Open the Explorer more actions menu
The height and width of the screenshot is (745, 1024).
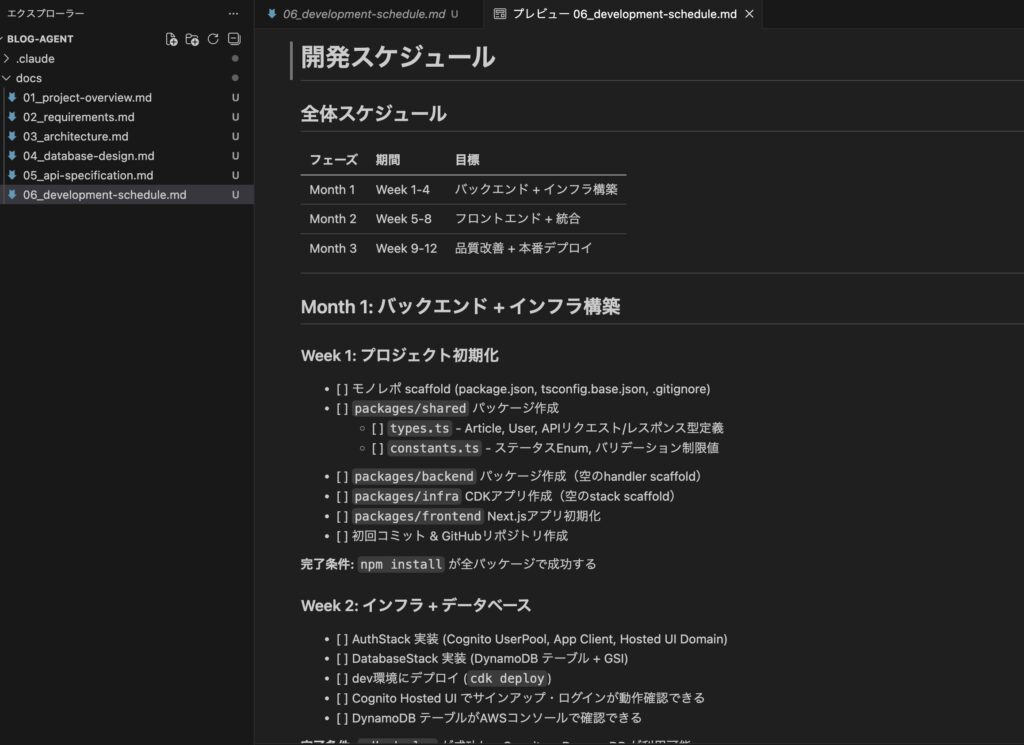click(233, 13)
